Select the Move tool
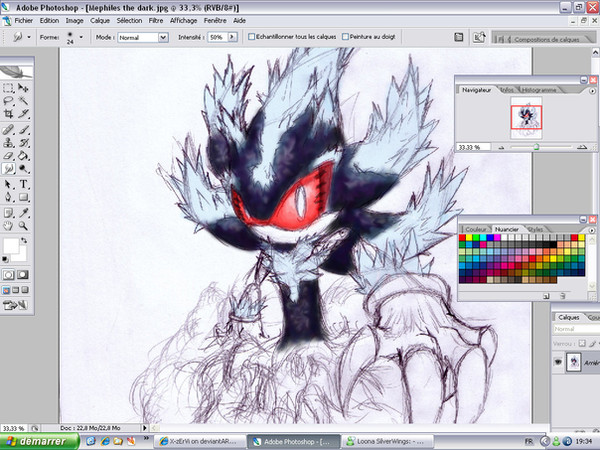This screenshot has width=600, height=450. pyautogui.click(x=23, y=88)
